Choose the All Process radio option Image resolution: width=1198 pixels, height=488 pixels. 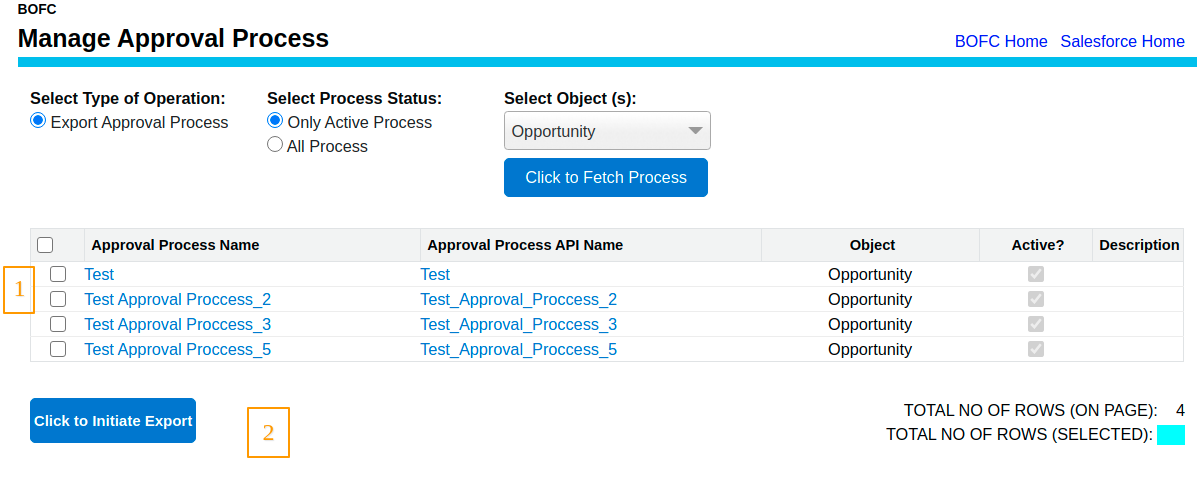click(275, 145)
